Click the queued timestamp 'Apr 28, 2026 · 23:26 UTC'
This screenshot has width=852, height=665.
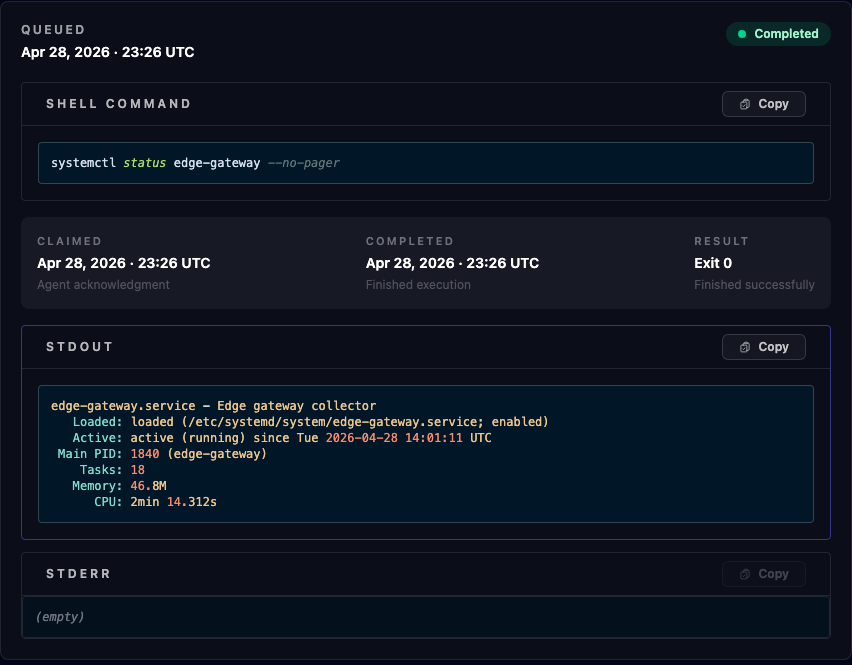tap(108, 52)
